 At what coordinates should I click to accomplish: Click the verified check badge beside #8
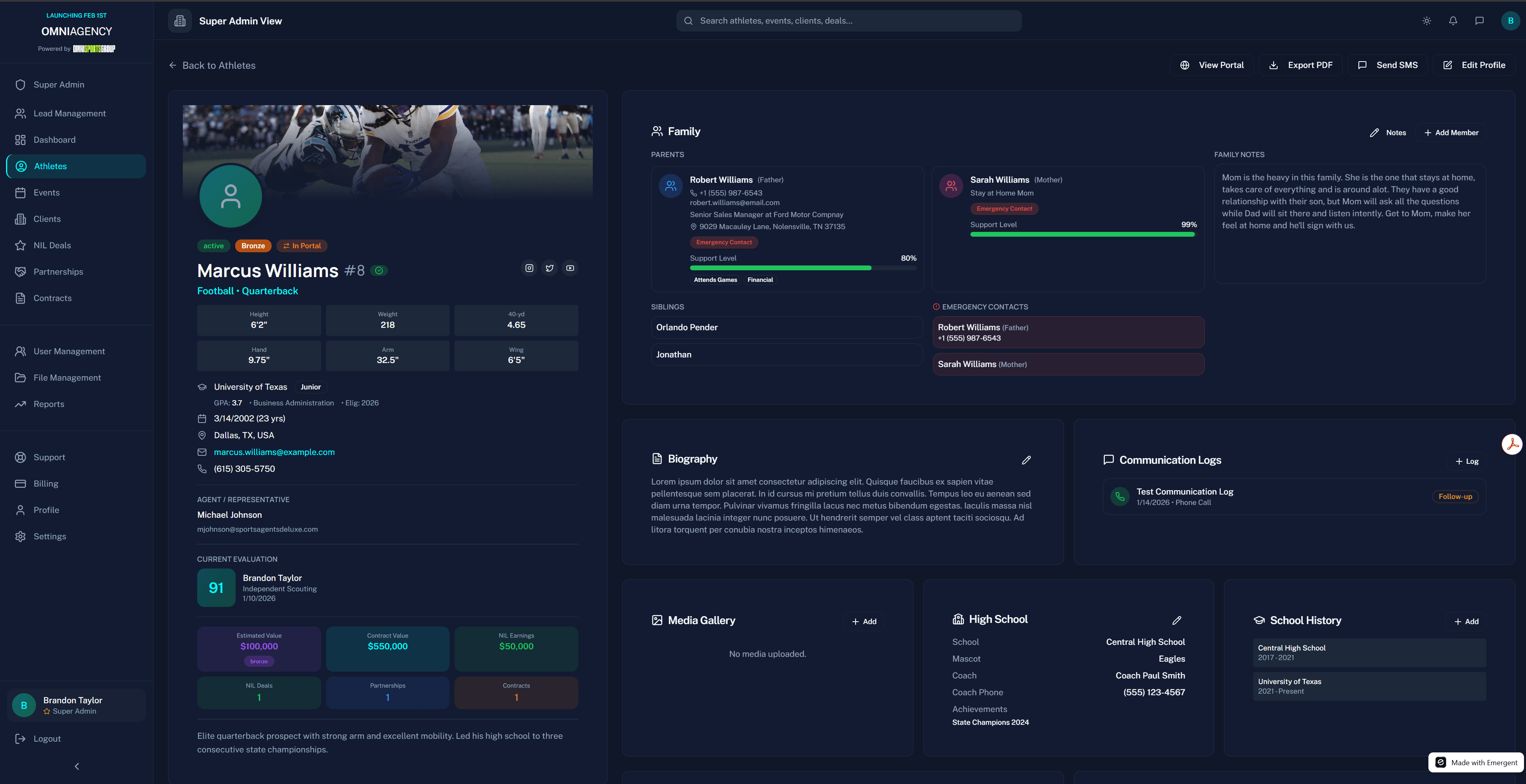tap(378, 271)
